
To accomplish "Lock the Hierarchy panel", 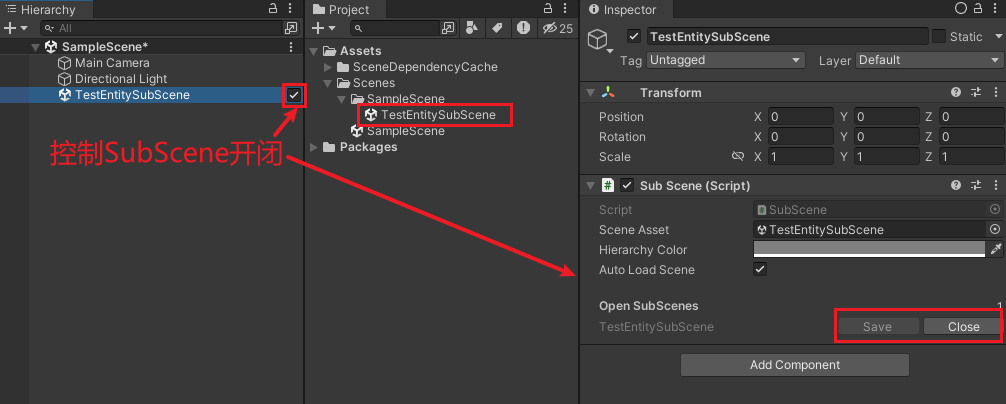I will pyautogui.click(x=273, y=8).
